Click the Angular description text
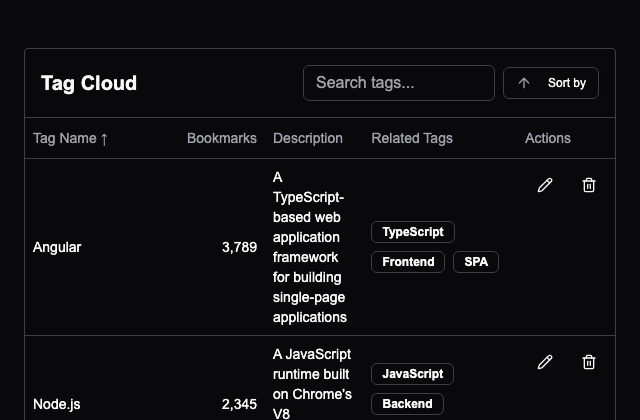This screenshot has height=420, width=640. coord(310,247)
